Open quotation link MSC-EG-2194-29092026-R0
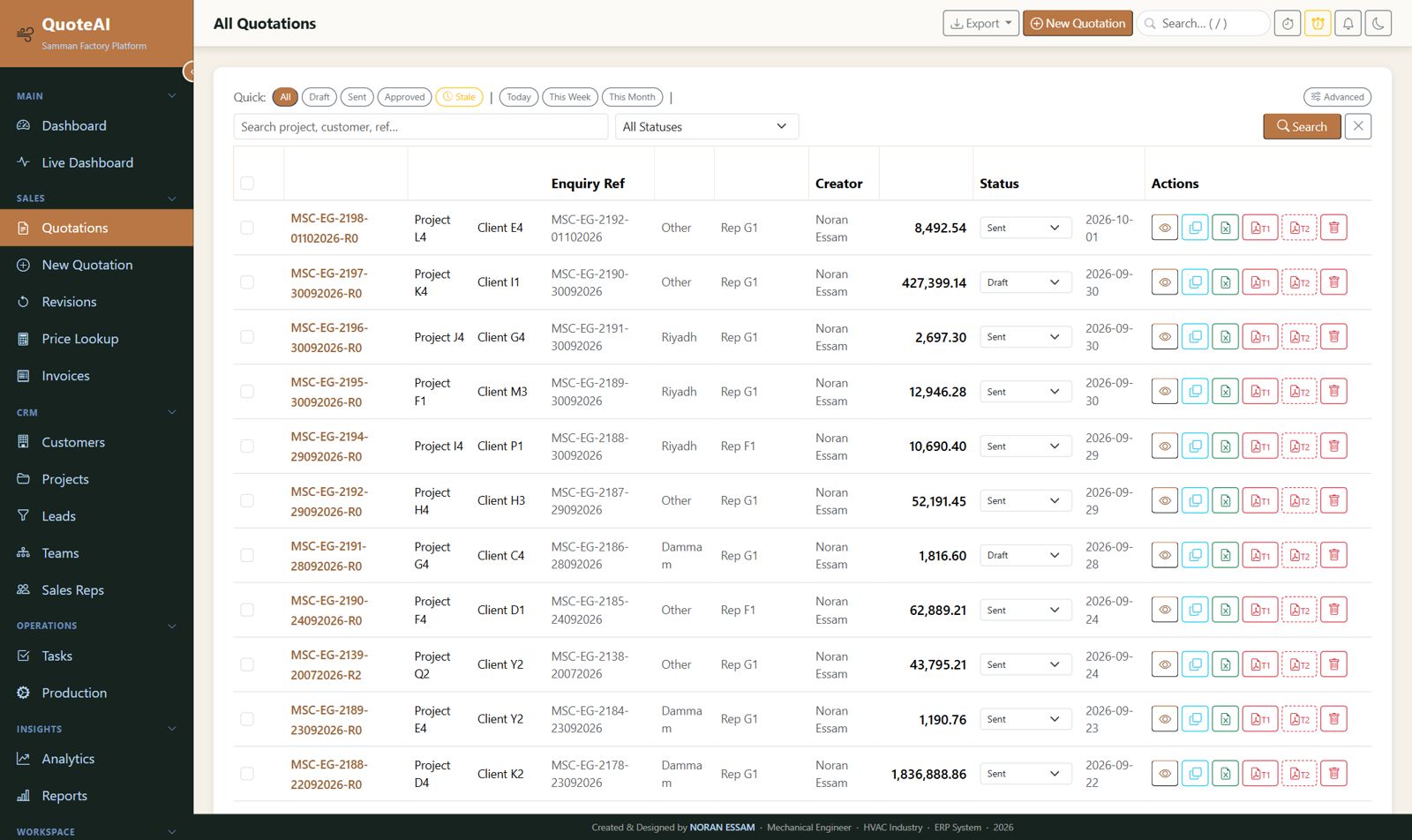The height and width of the screenshot is (840, 1412). point(329,446)
